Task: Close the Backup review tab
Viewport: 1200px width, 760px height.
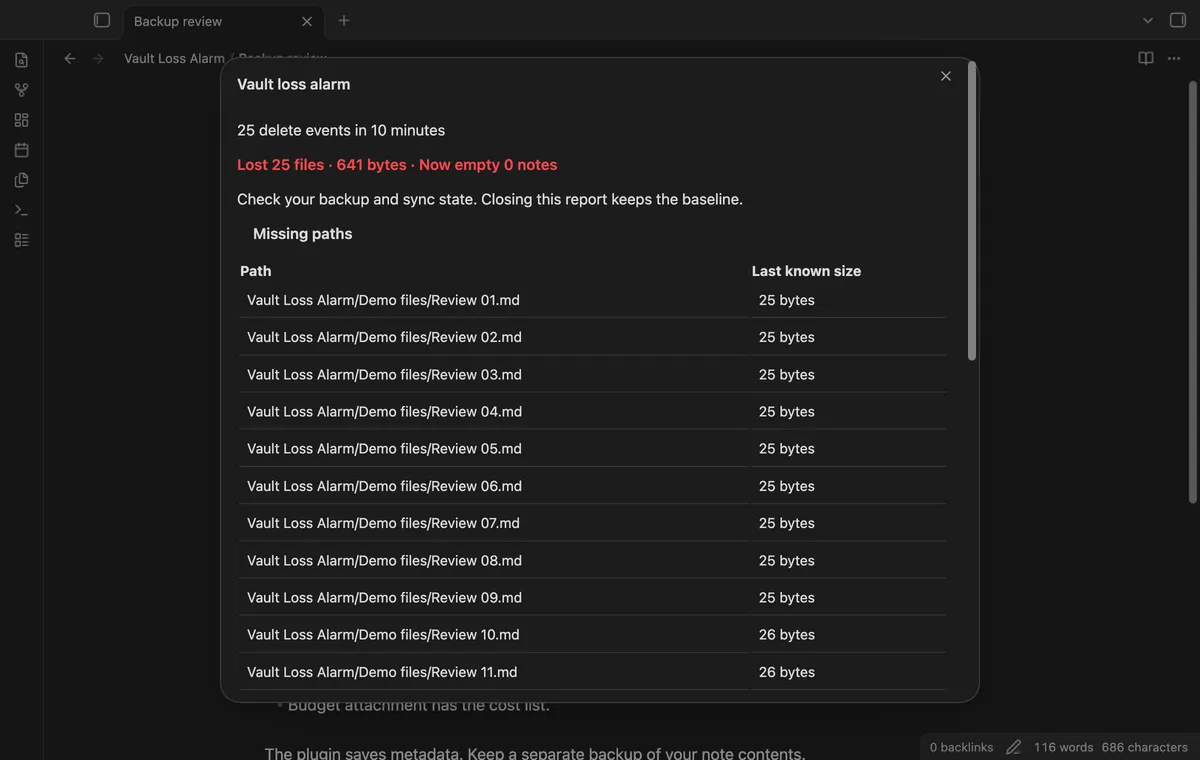Action: [307, 21]
